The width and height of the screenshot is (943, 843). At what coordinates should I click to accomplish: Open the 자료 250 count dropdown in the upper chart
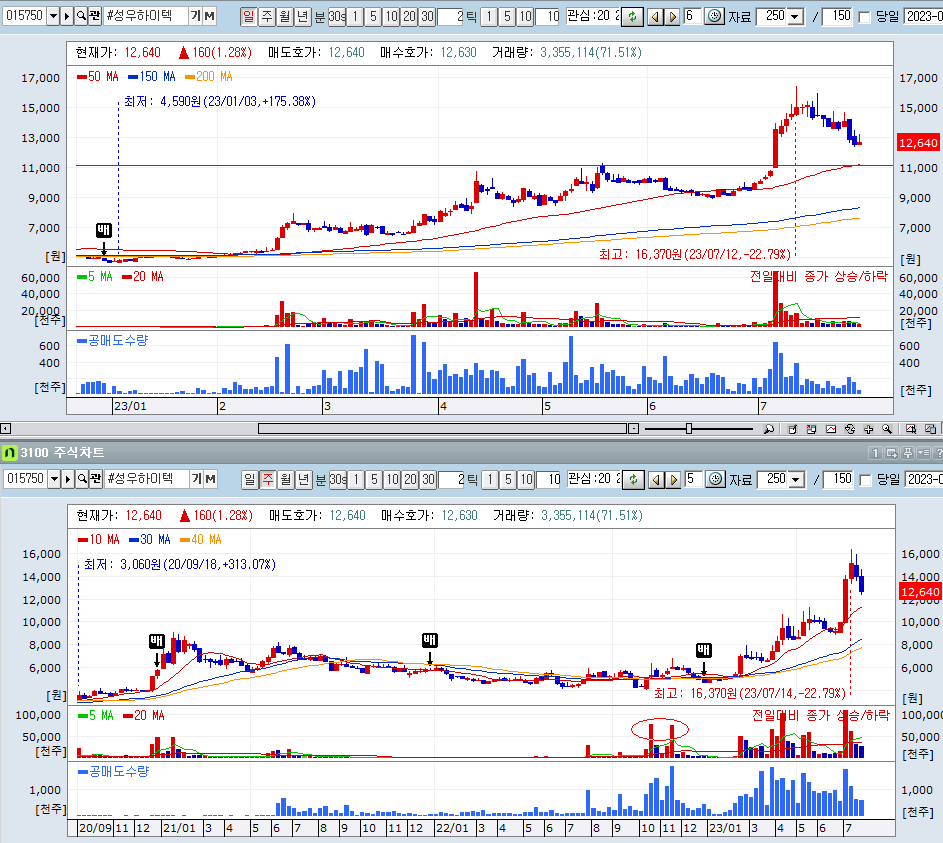tap(796, 17)
